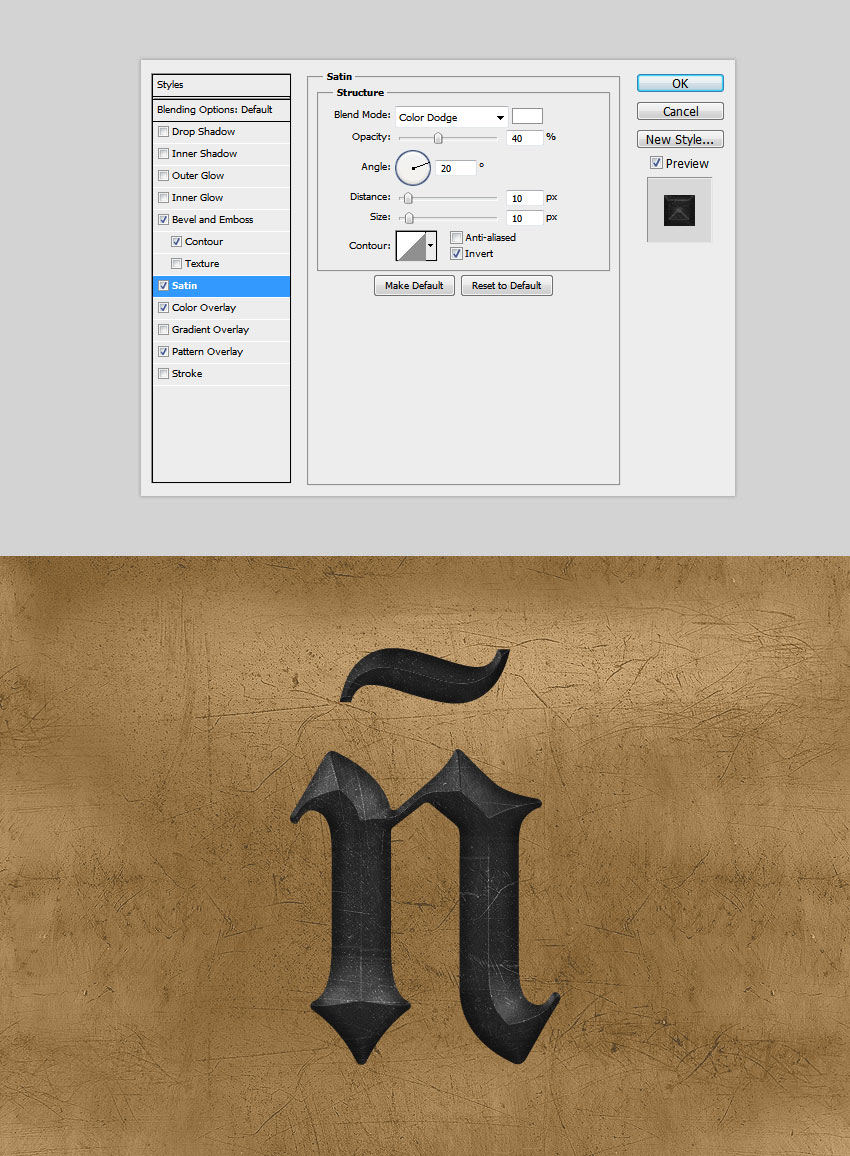This screenshot has width=850, height=1156.
Task: Click the Contour curve thumbnail
Action: pos(411,246)
